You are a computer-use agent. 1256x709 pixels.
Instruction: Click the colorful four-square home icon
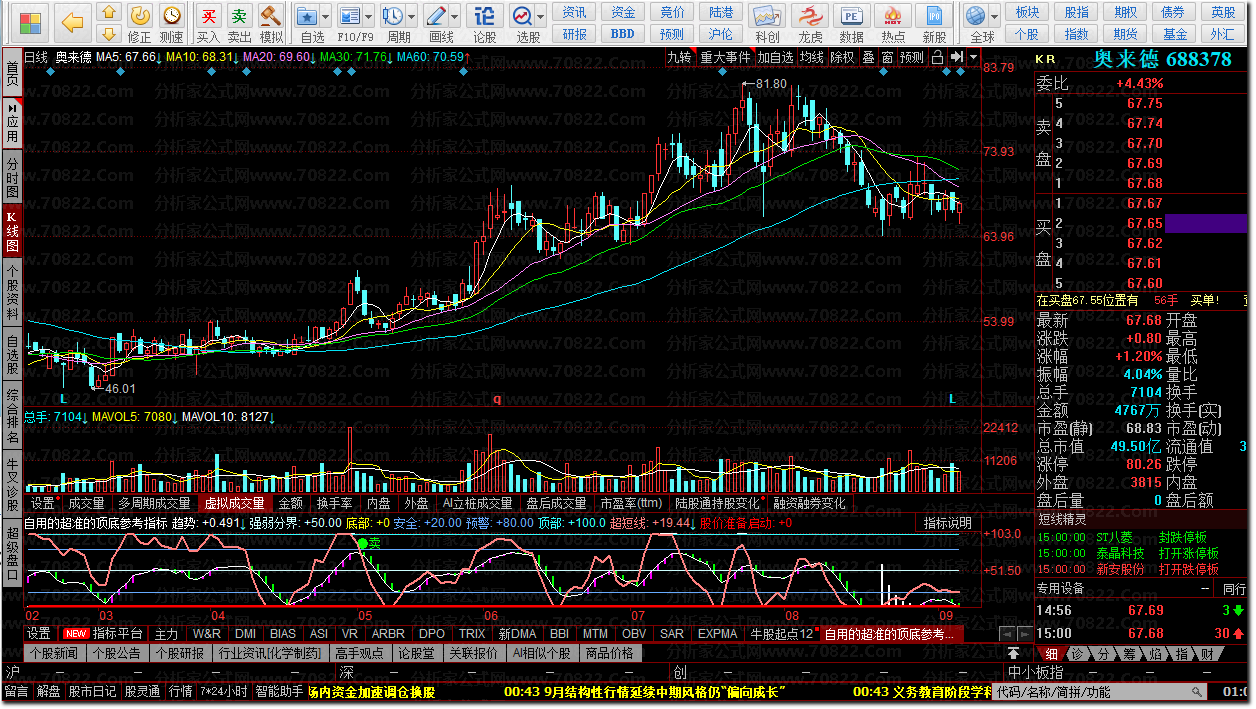tap(32, 21)
